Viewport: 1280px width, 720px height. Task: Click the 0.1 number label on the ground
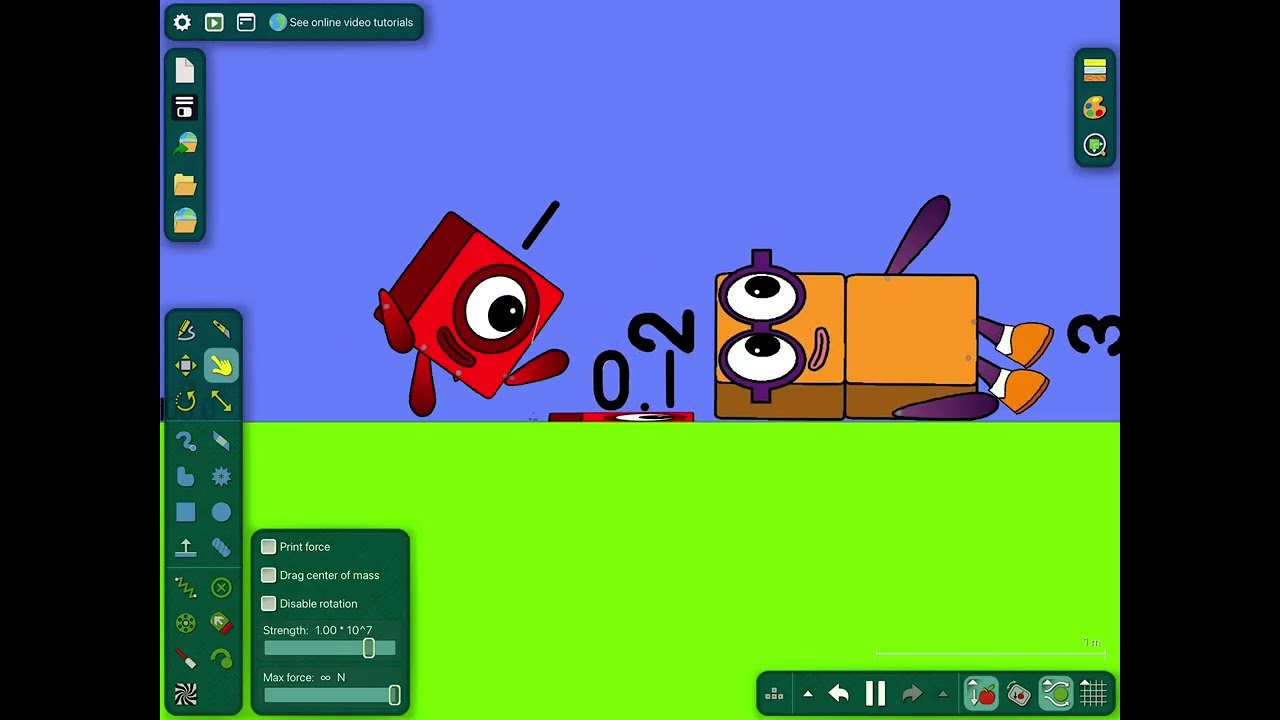pos(637,381)
